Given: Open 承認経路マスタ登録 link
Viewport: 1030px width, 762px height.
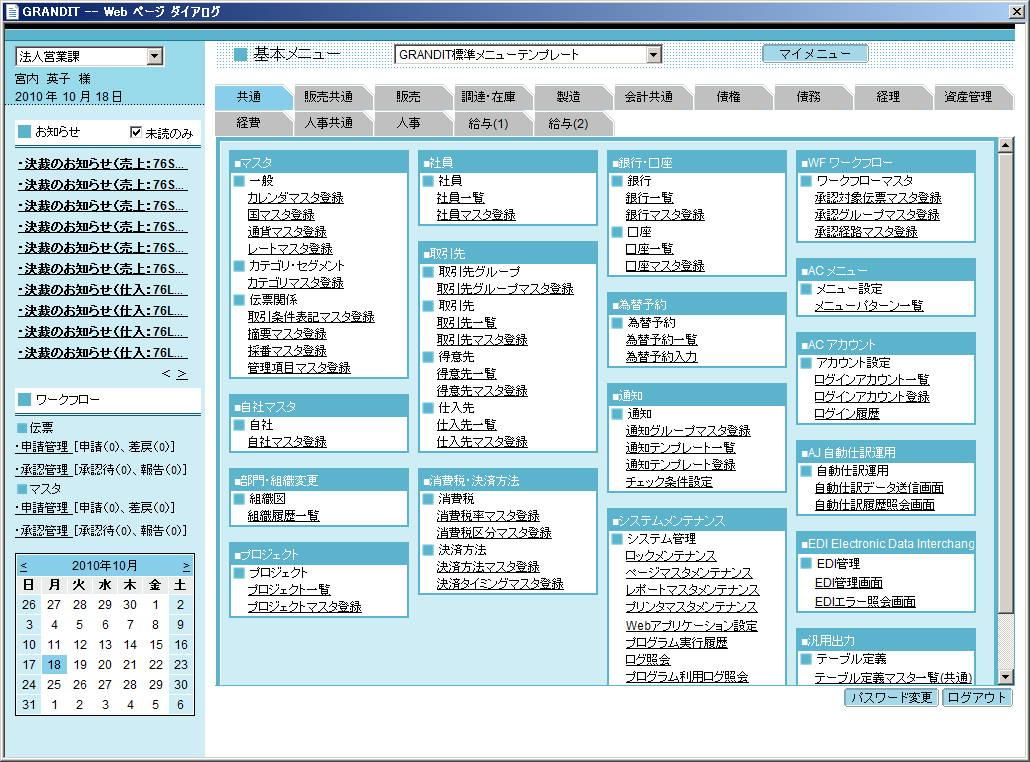Looking at the screenshot, I should point(866,232).
